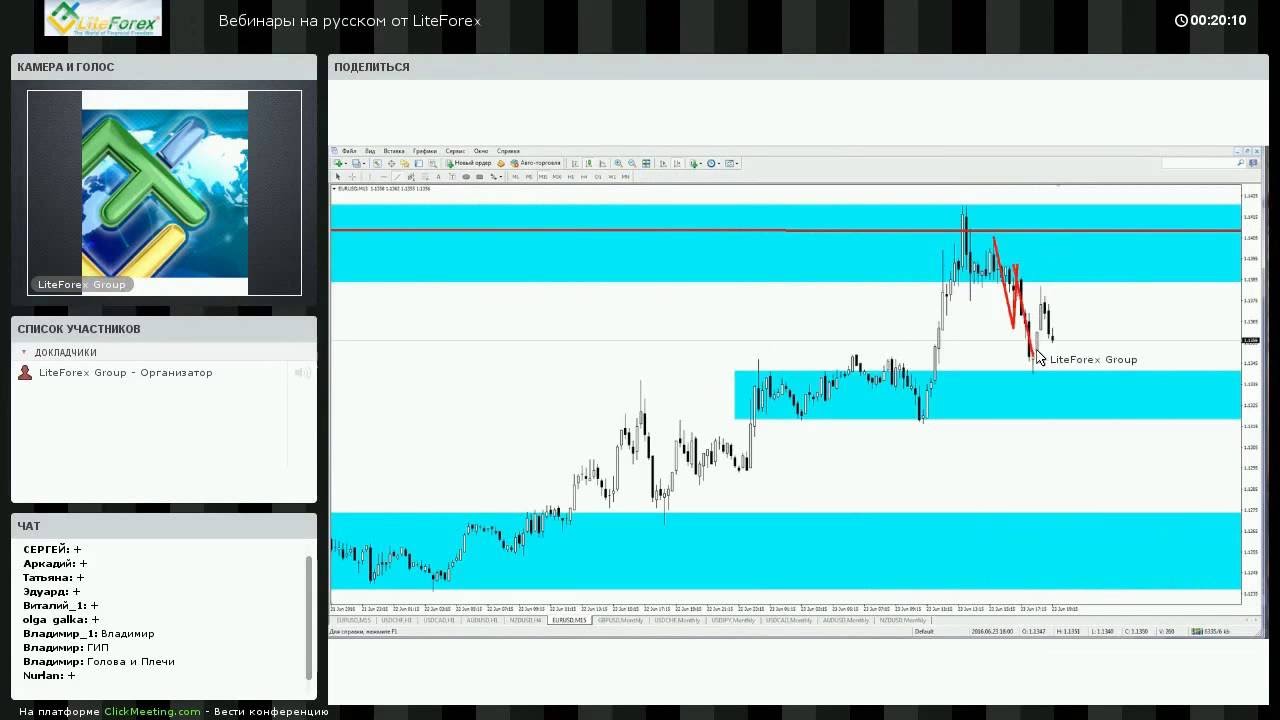Open the profiles dropdown in toolbar
Image resolution: width=1280 pixels, height=720 pixels.
358,163
